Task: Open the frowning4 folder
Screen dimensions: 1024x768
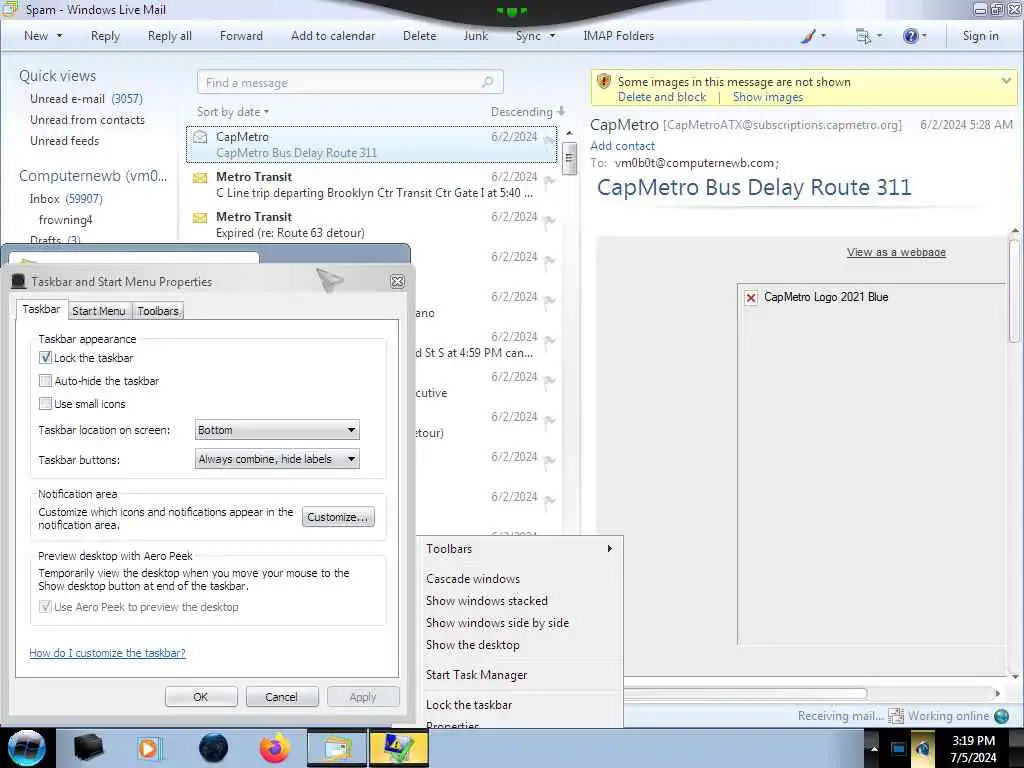Action: 65,220
